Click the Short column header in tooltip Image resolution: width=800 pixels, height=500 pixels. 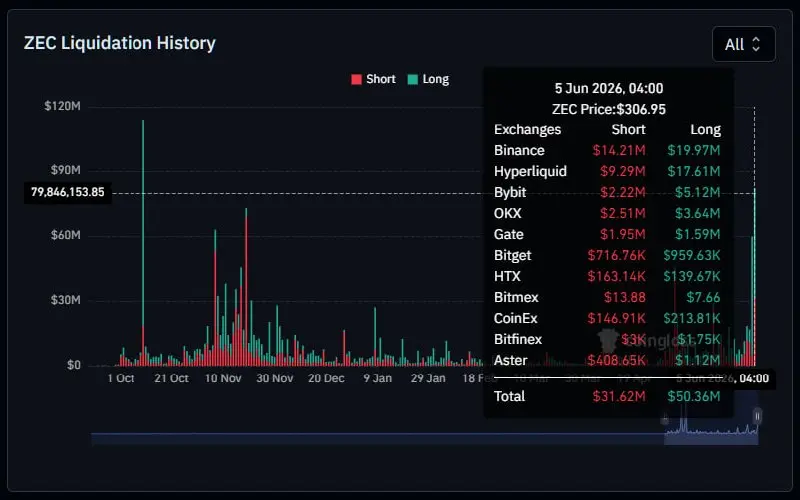[629, 130]
